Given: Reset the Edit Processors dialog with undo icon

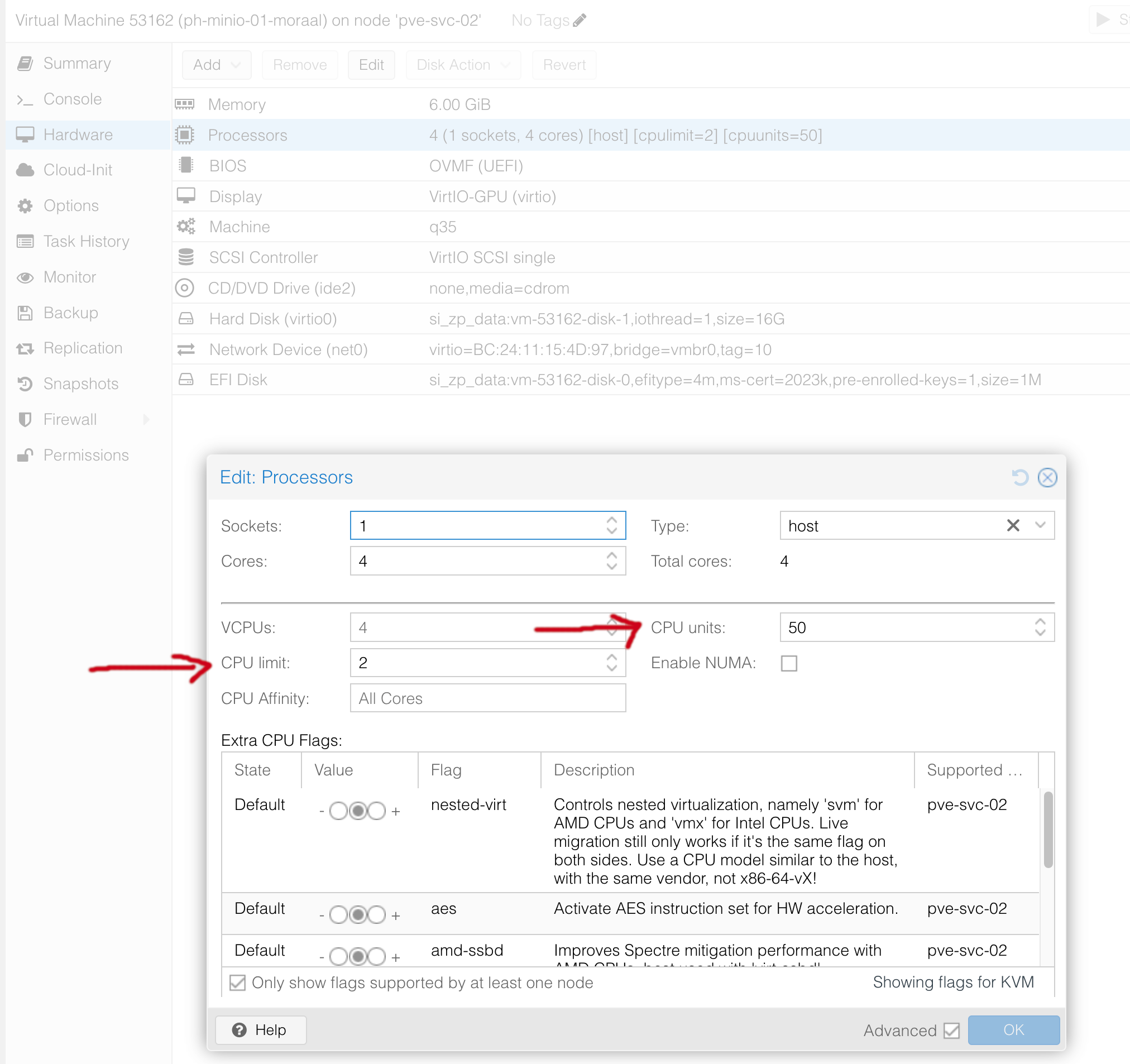Looking at the screenshot, I should 1019,477.
